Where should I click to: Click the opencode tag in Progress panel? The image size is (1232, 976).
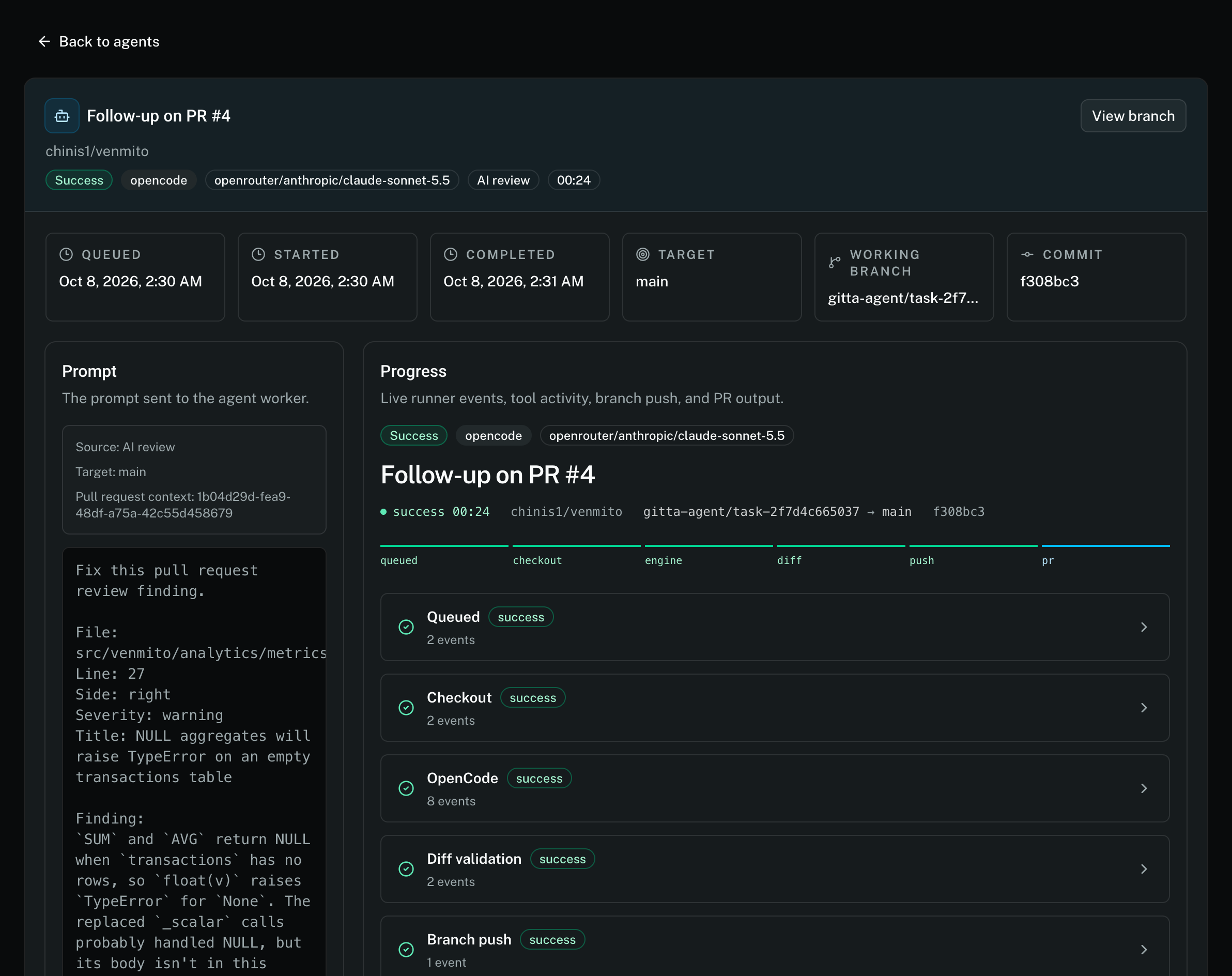click(x=494, y=436)
